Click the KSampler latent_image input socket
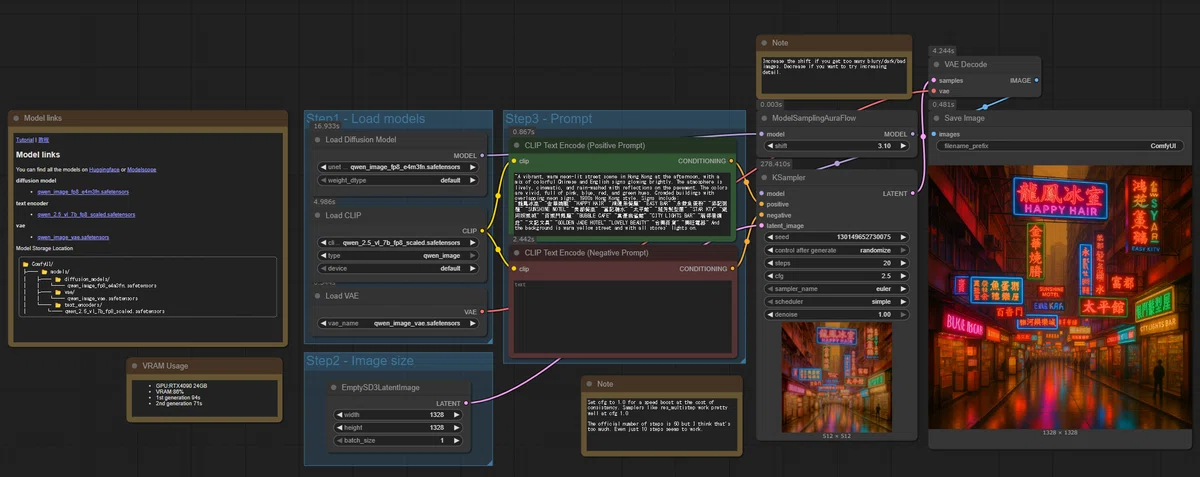1200x477 pixels. tap(761, 226)
